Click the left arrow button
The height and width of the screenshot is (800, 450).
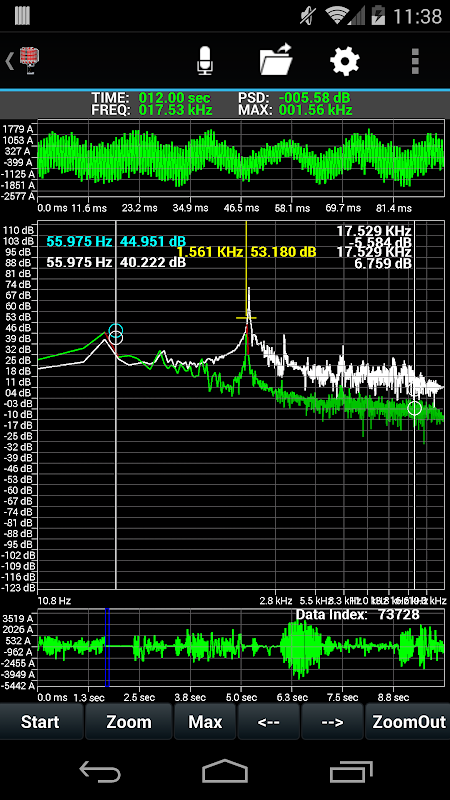[269, 722]
